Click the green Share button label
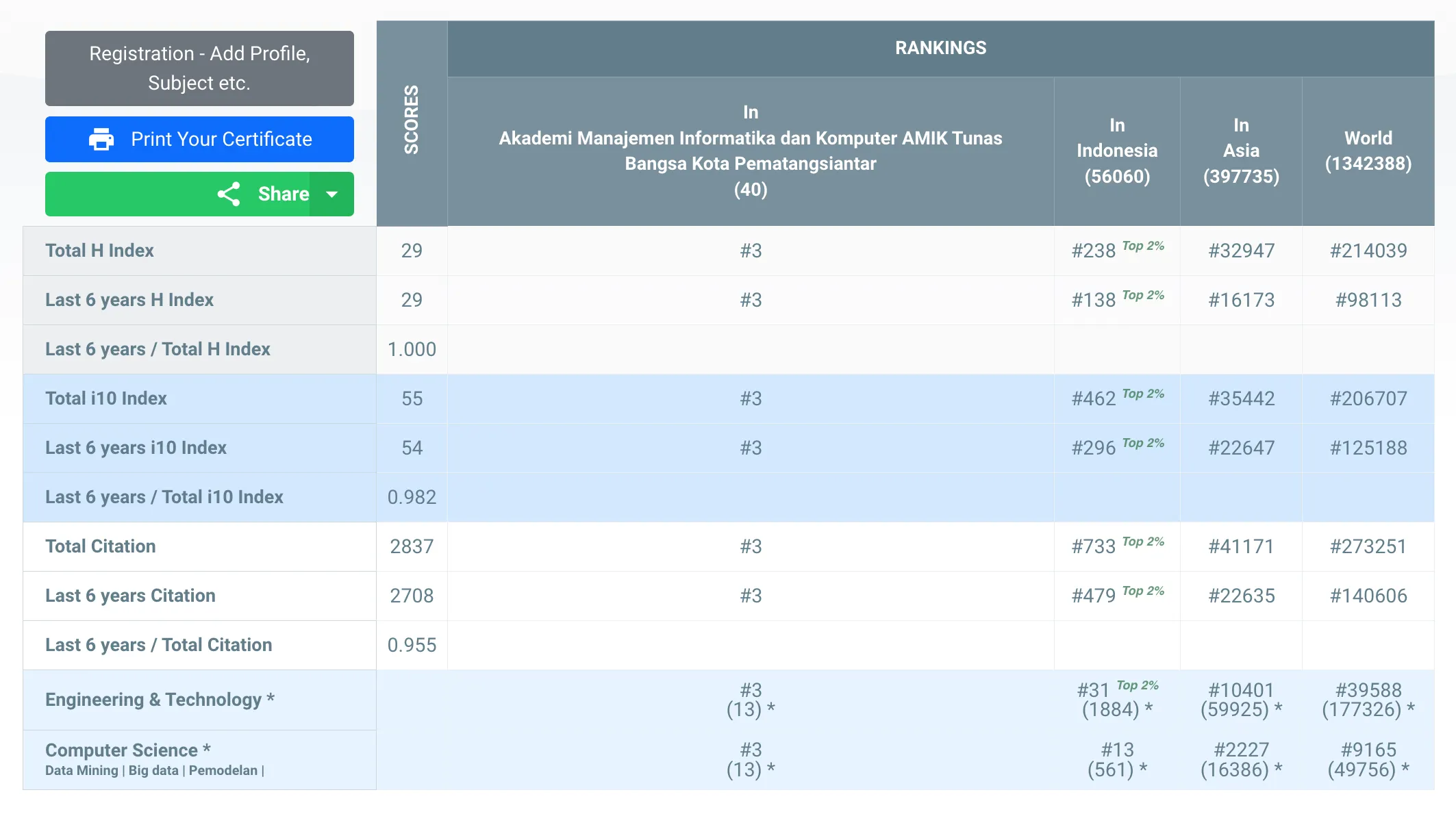Image resolution: width=1456 pixels, height=814 pixels. coord(283,194)
